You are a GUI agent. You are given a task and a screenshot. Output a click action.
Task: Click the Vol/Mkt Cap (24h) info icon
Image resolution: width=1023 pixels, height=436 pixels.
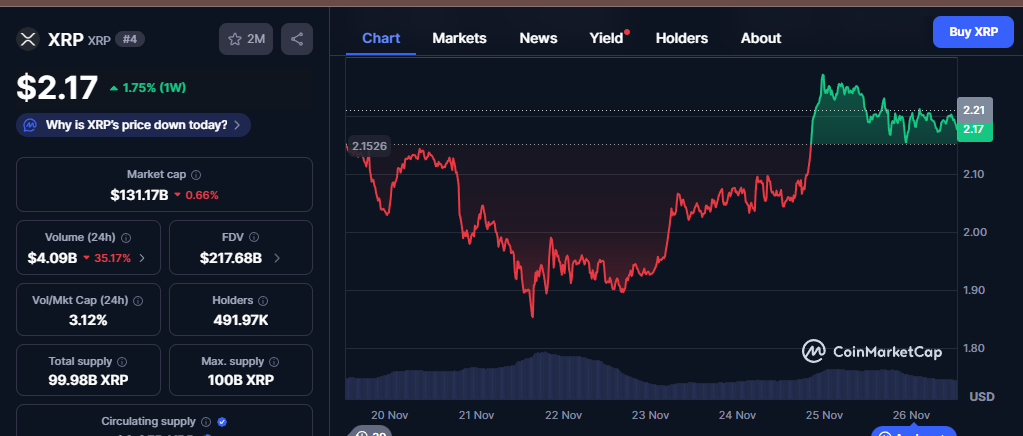click(x=138, y=300)
